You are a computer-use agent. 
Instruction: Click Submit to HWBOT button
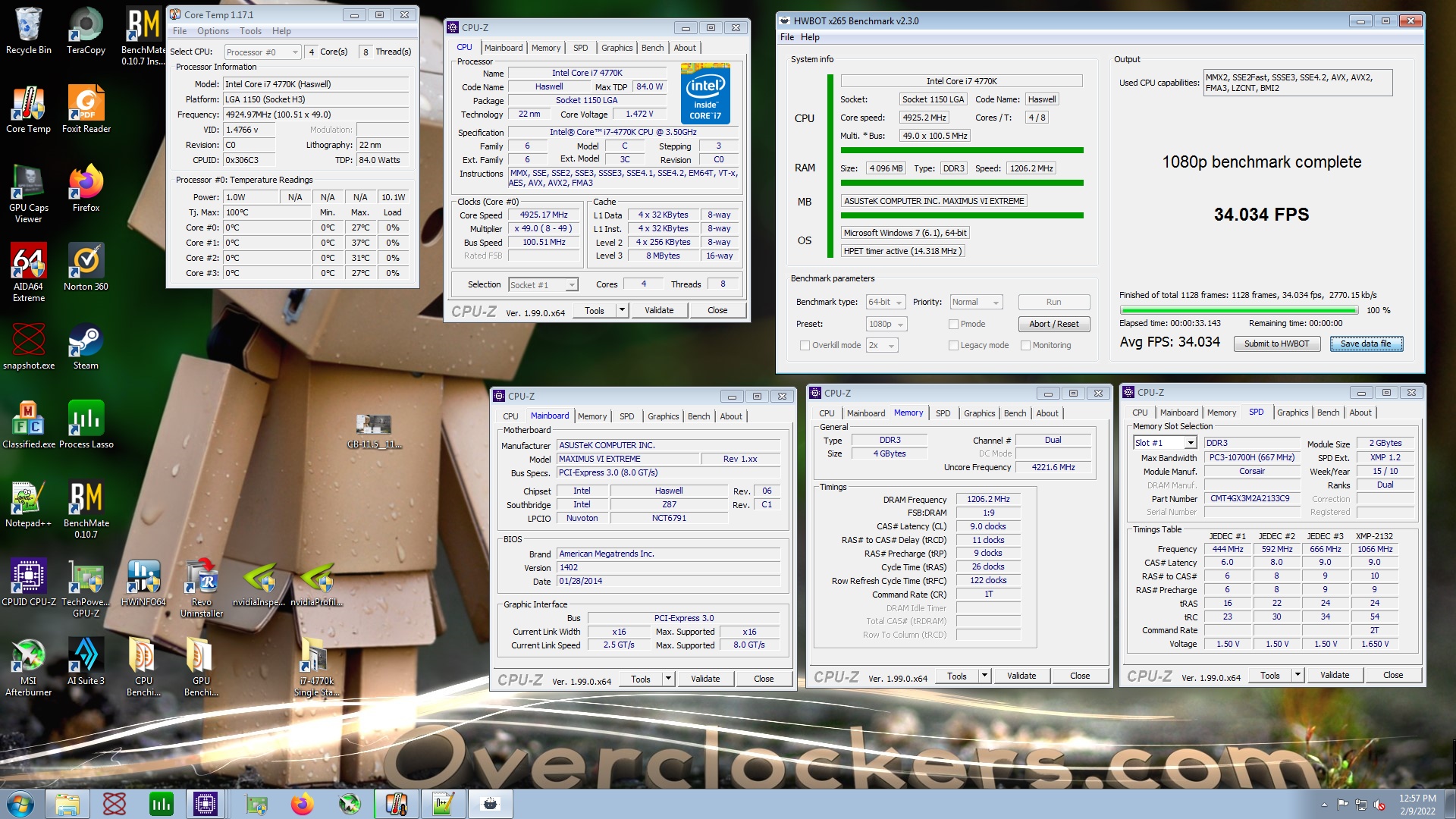point(1276,344)
